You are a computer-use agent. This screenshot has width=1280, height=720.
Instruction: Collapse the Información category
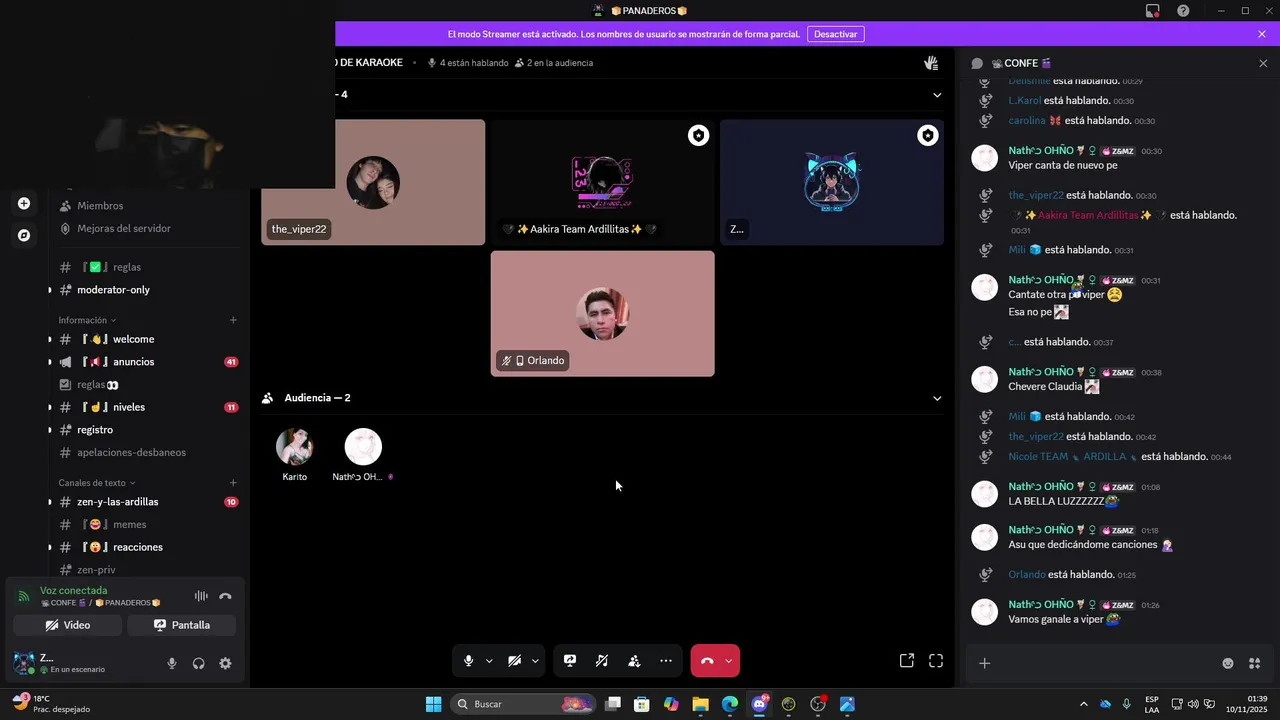87,320
